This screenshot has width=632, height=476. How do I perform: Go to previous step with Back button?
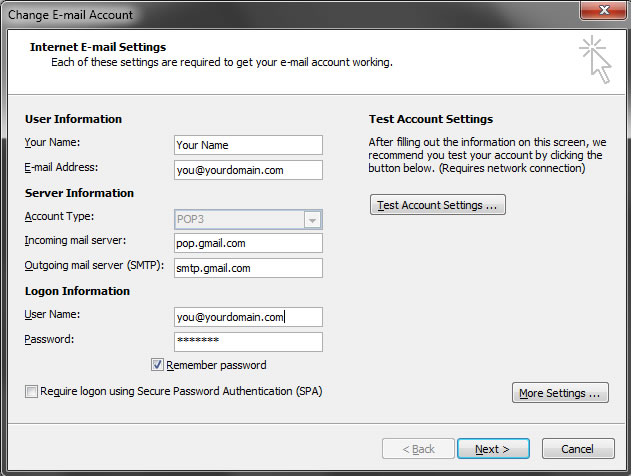(x=418, y=449)
